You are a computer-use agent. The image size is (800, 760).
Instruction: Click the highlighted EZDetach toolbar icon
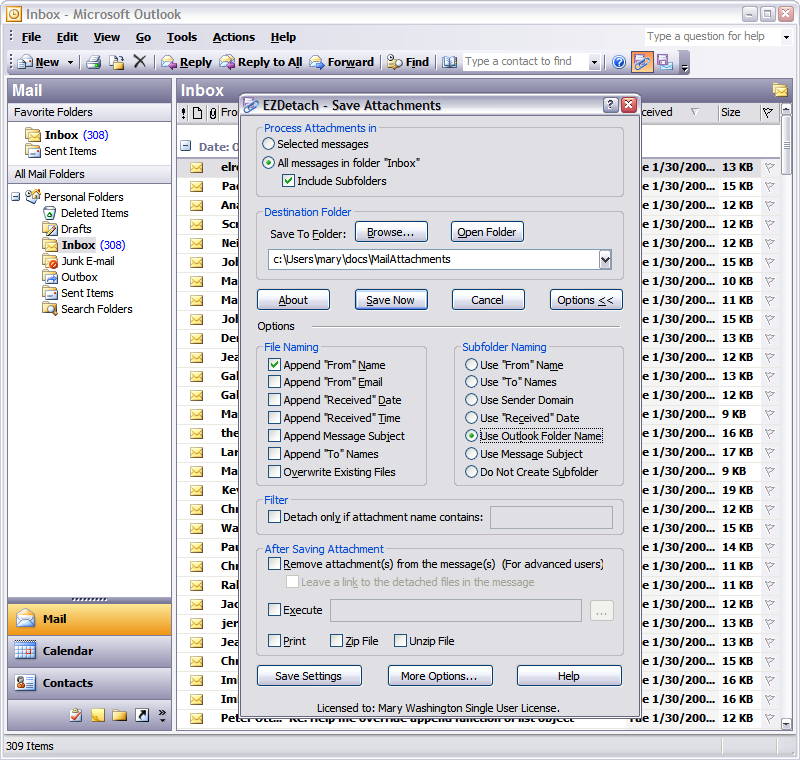[642, 62]
